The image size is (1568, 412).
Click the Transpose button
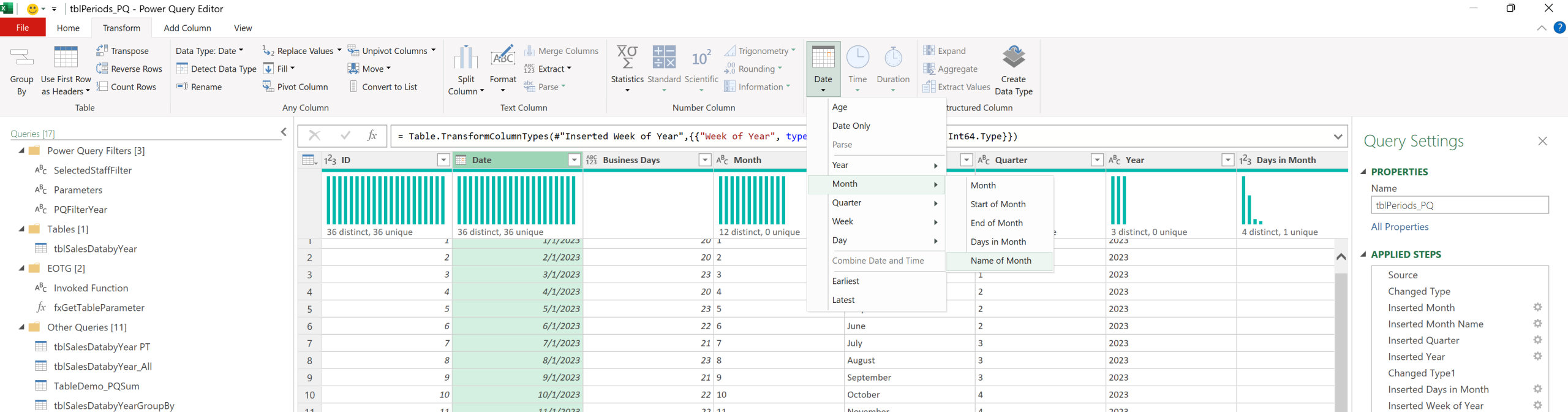[123, 51]
